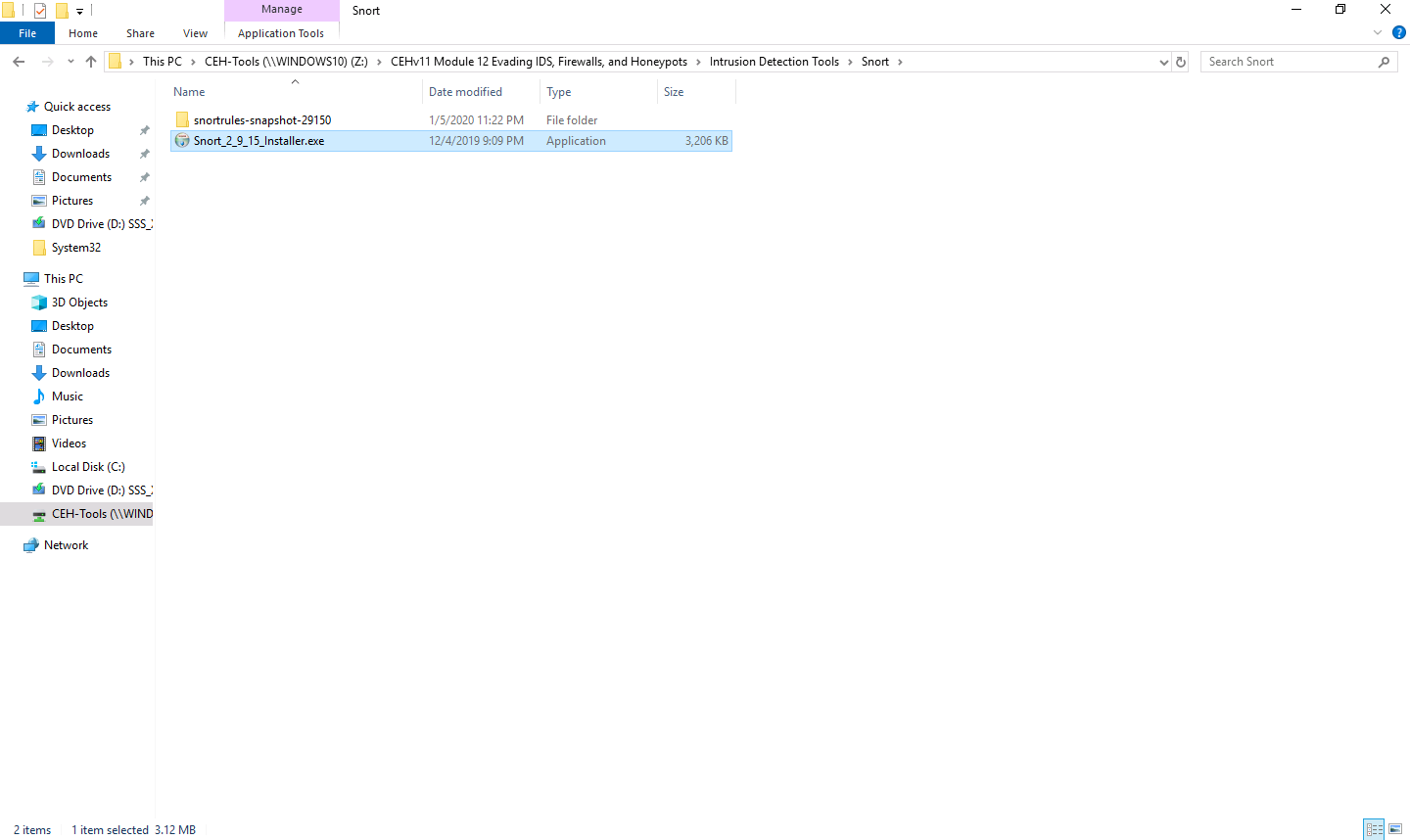1410x840 pixels.
Task: Open Documents under Quick access
Action: point(81,177)
